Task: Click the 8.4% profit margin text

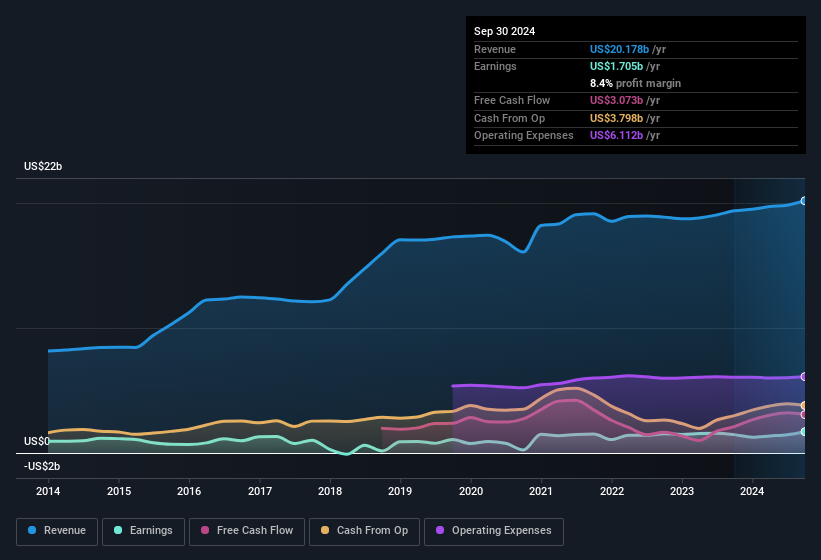Action: (x=635, y=83)
